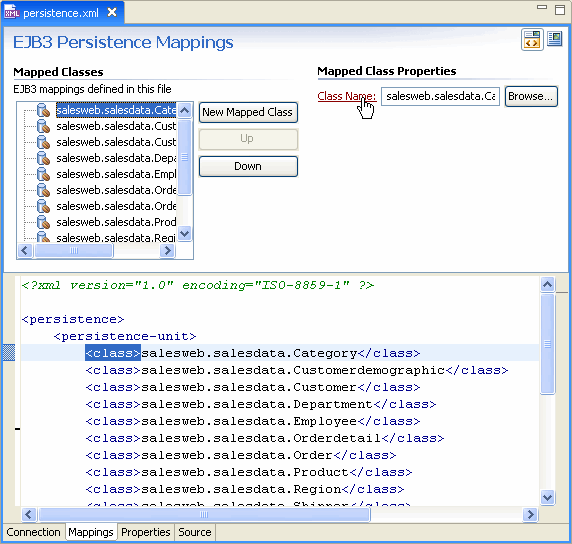Click the salesweb.salesdata.Category class line
Screen dimensions: 572x544
coord(252,353)
